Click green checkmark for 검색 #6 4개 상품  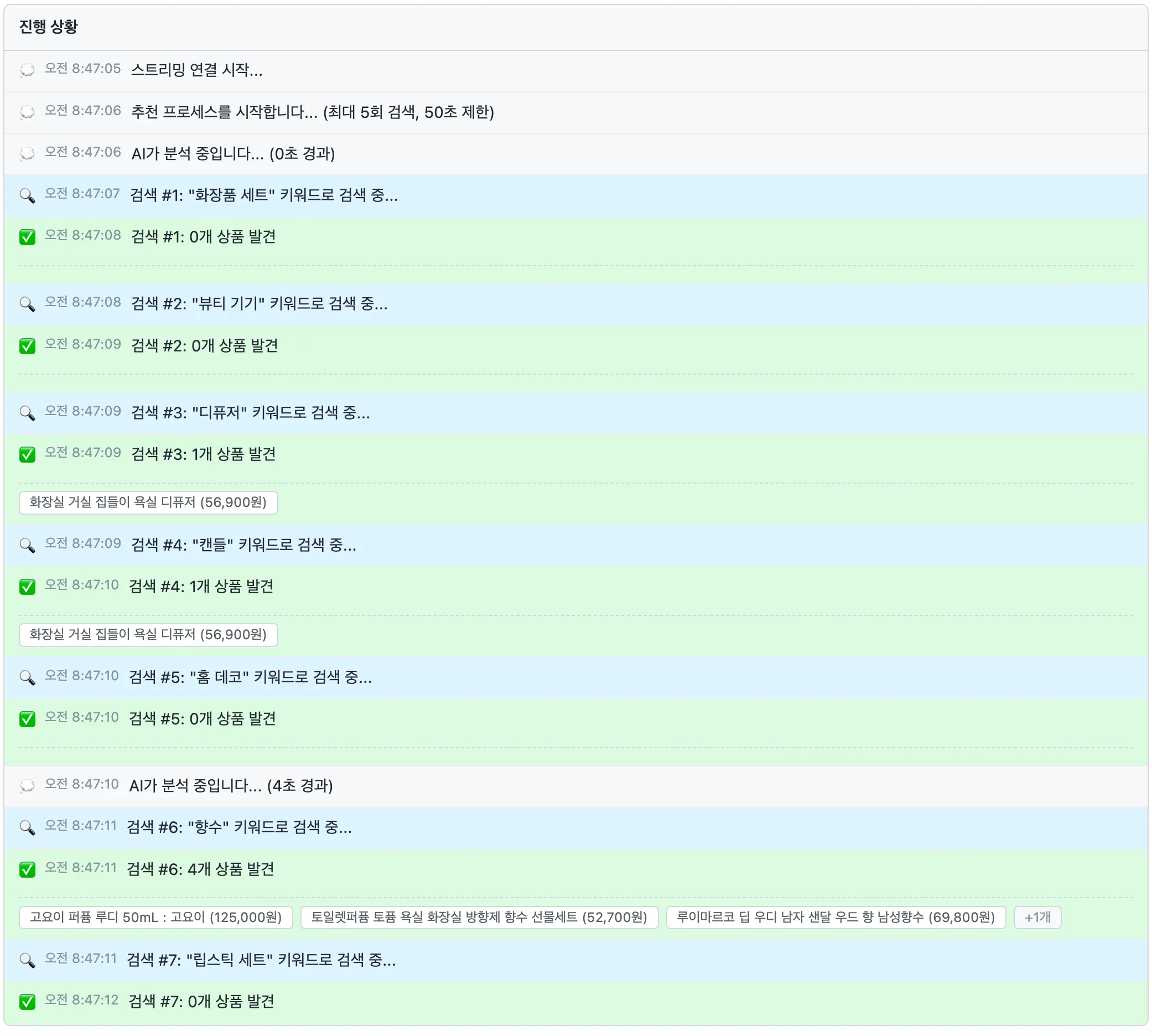coord(27,870)
